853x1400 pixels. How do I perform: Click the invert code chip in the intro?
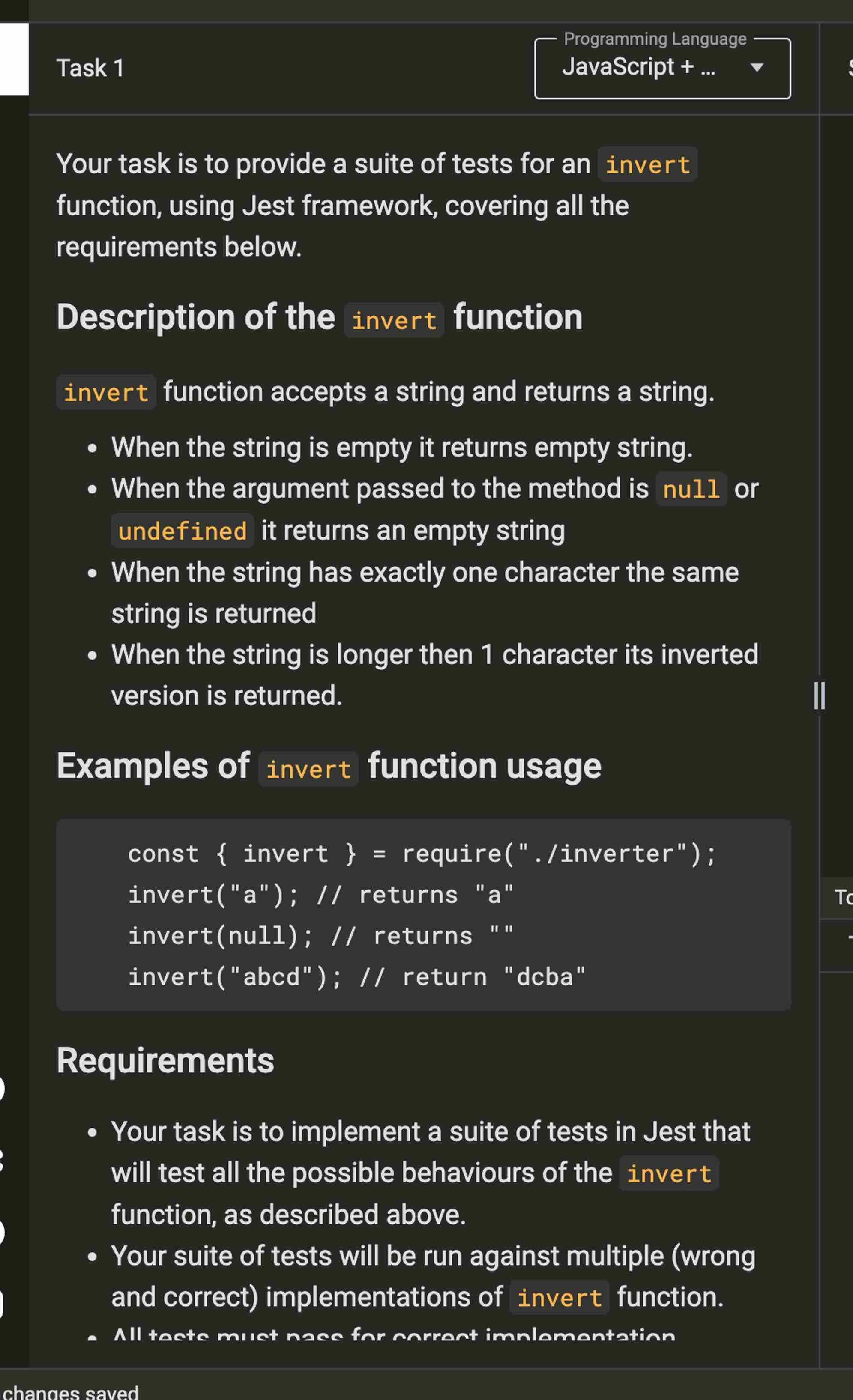point(646,165)
